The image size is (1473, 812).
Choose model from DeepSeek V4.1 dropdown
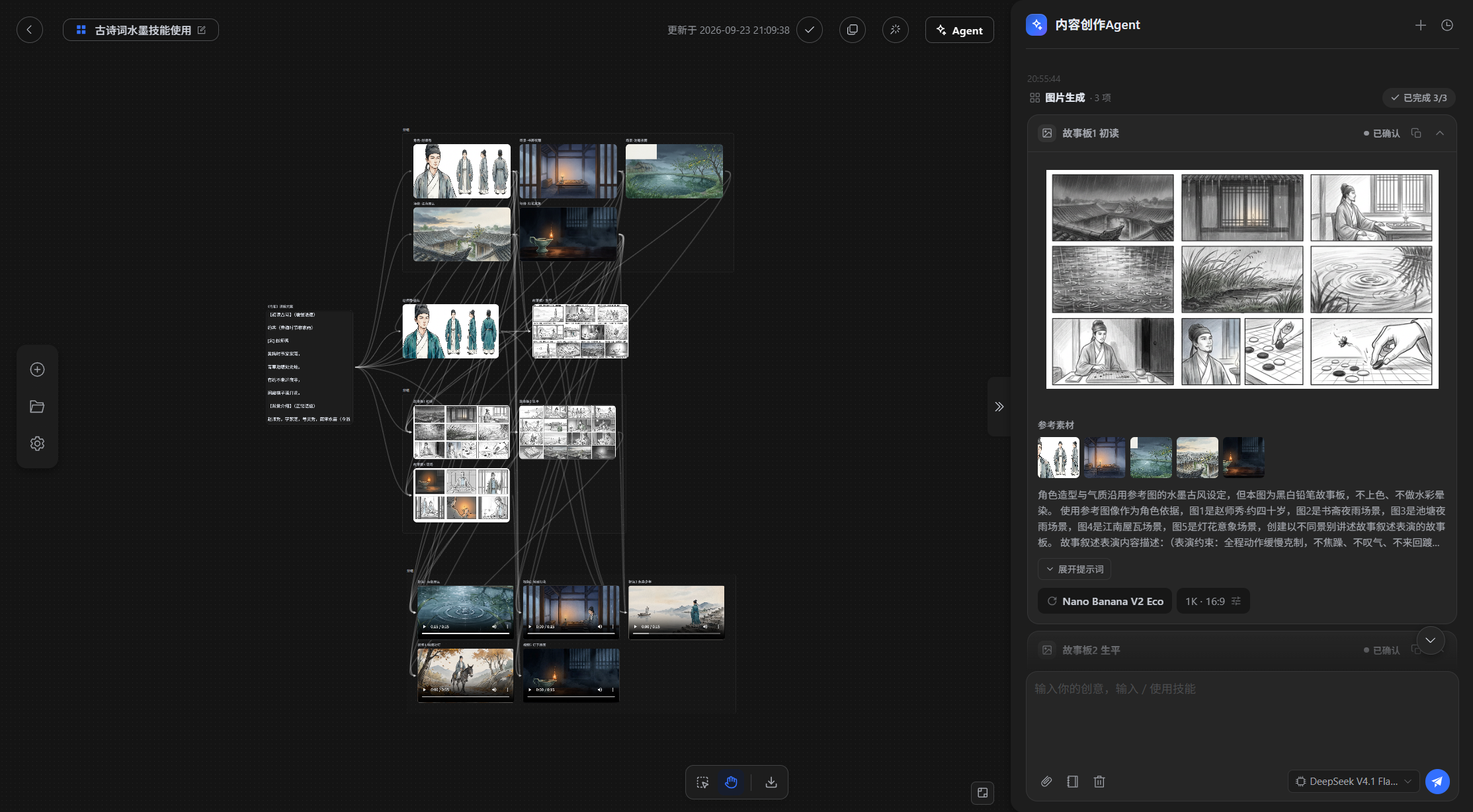(1353, 782)
